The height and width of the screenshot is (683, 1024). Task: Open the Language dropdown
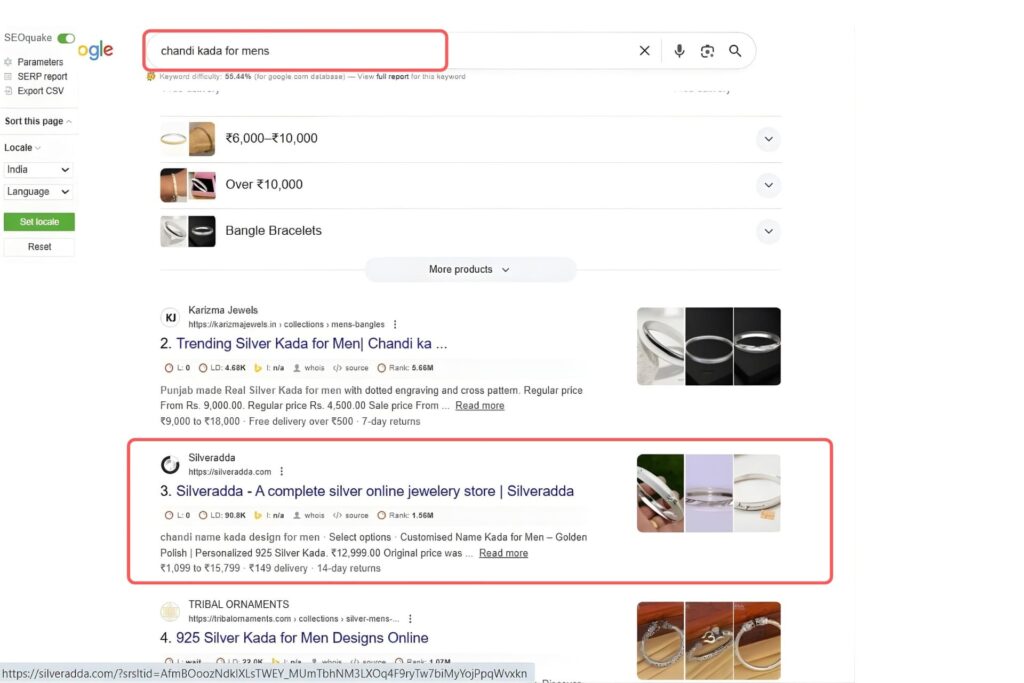pyautogui.click(x=38, y=191)
